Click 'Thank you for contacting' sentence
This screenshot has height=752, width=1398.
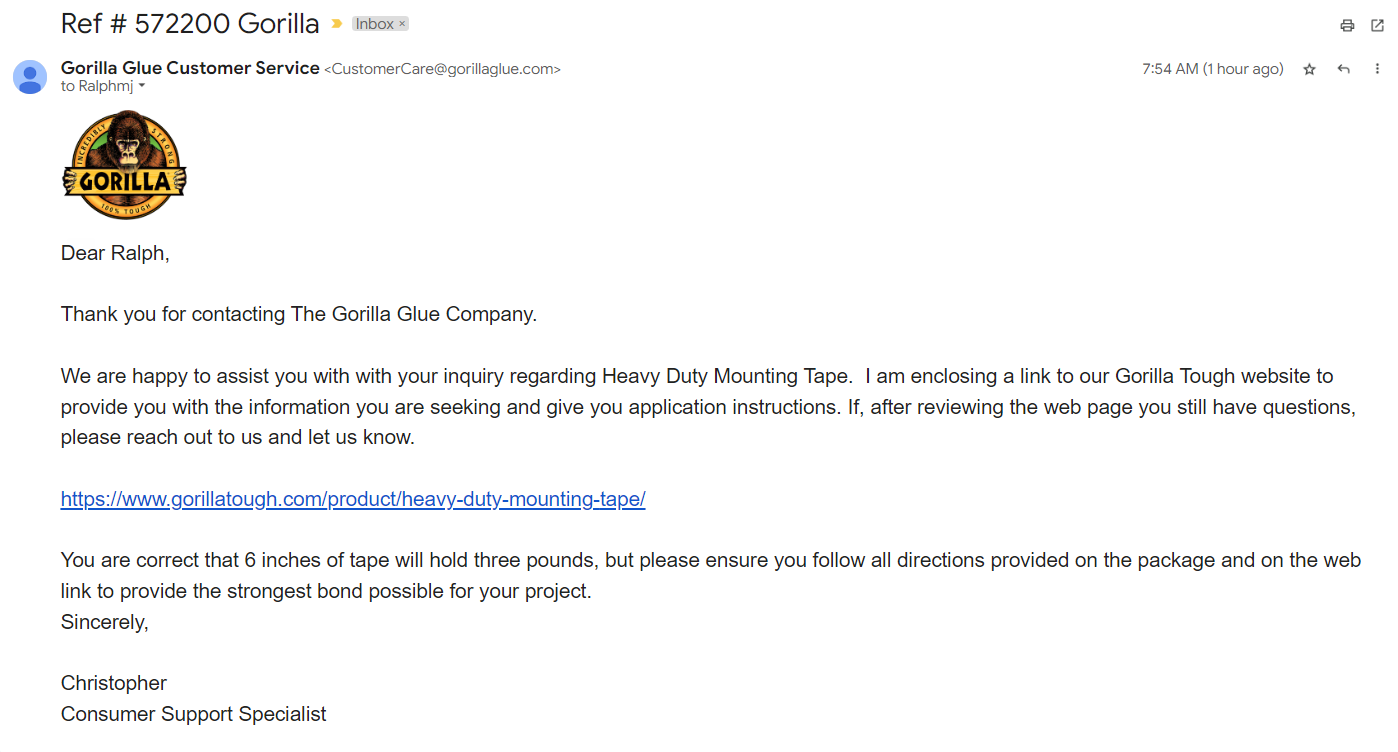[x=299, y=314]
